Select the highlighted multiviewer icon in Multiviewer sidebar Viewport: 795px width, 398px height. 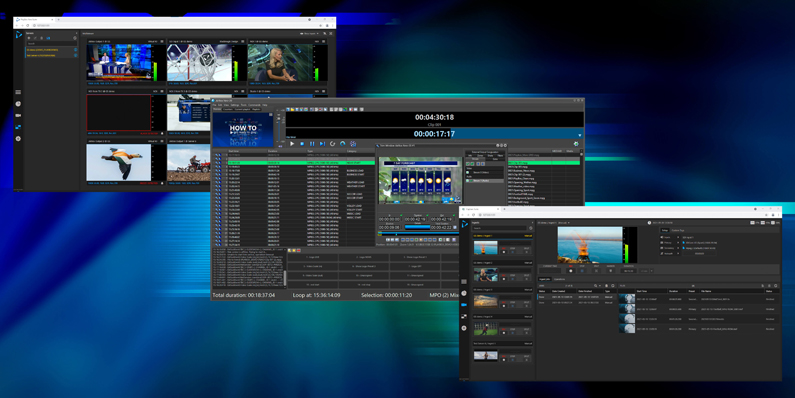point(18,127)
